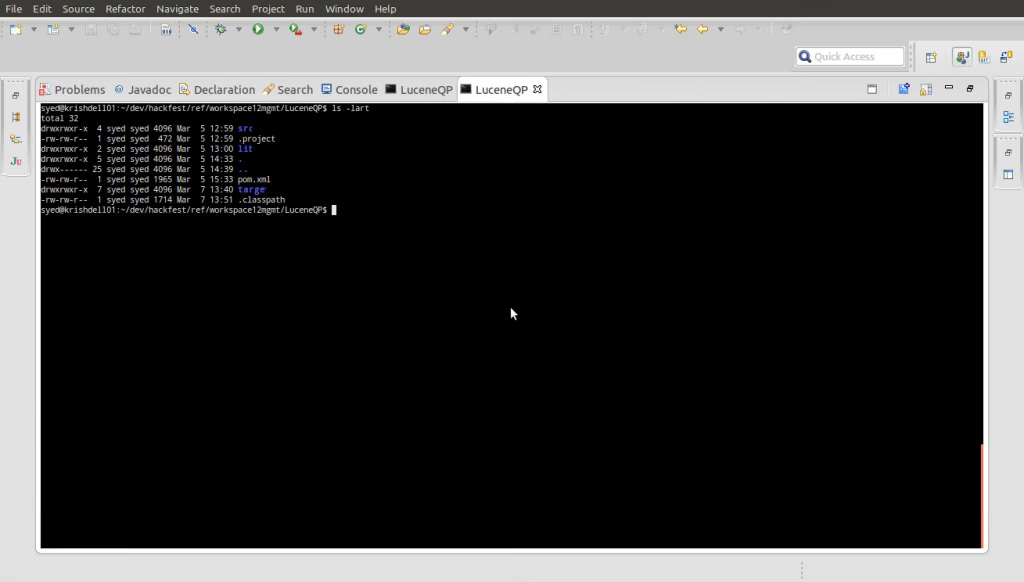
Task: Click the Open Type icon
Action: 403,29
